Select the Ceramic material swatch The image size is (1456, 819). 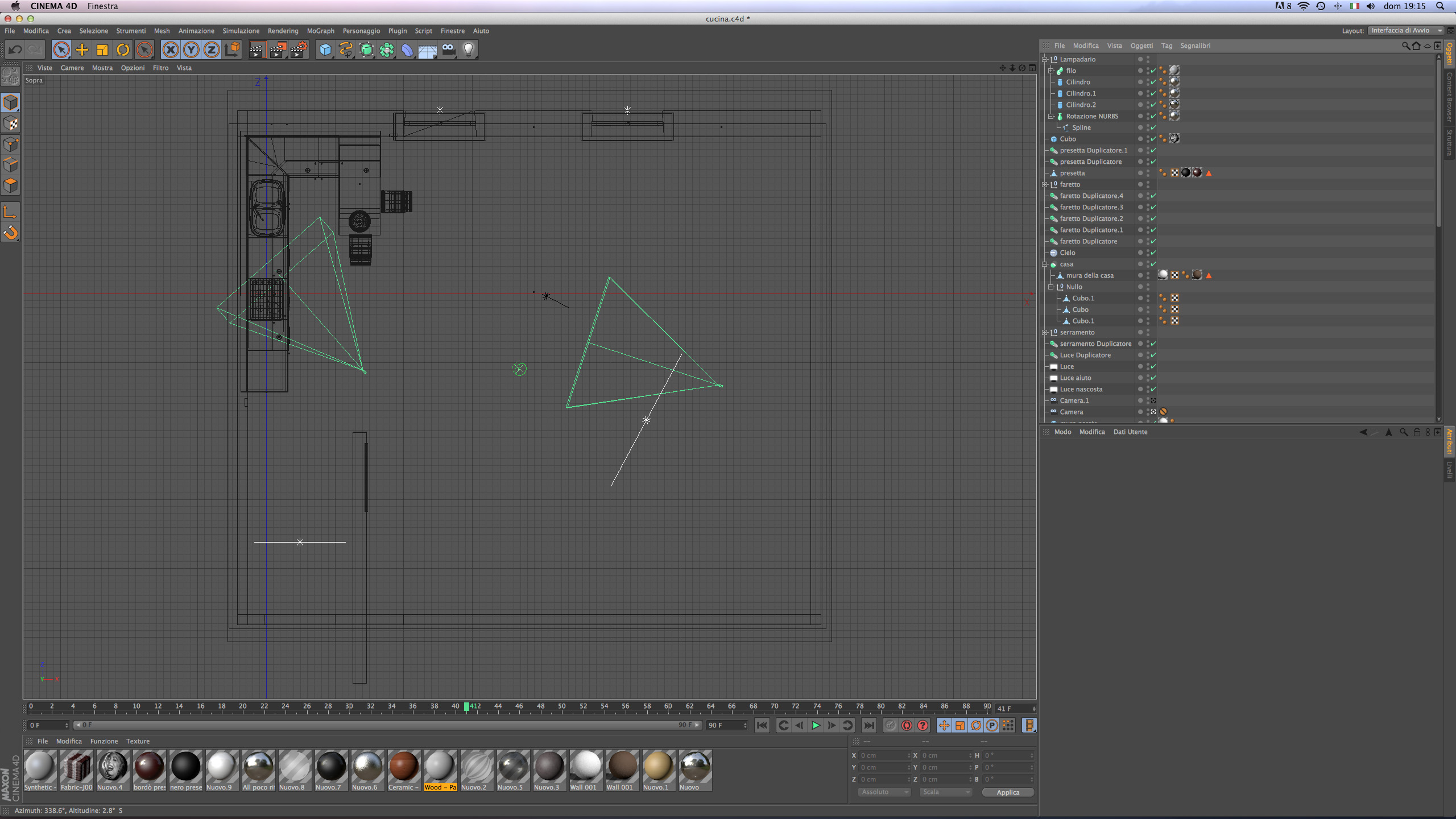tap(403, 767)
